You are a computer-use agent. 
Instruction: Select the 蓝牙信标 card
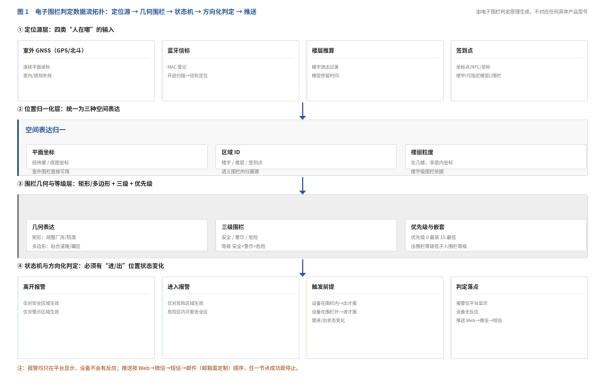point(230,71)
